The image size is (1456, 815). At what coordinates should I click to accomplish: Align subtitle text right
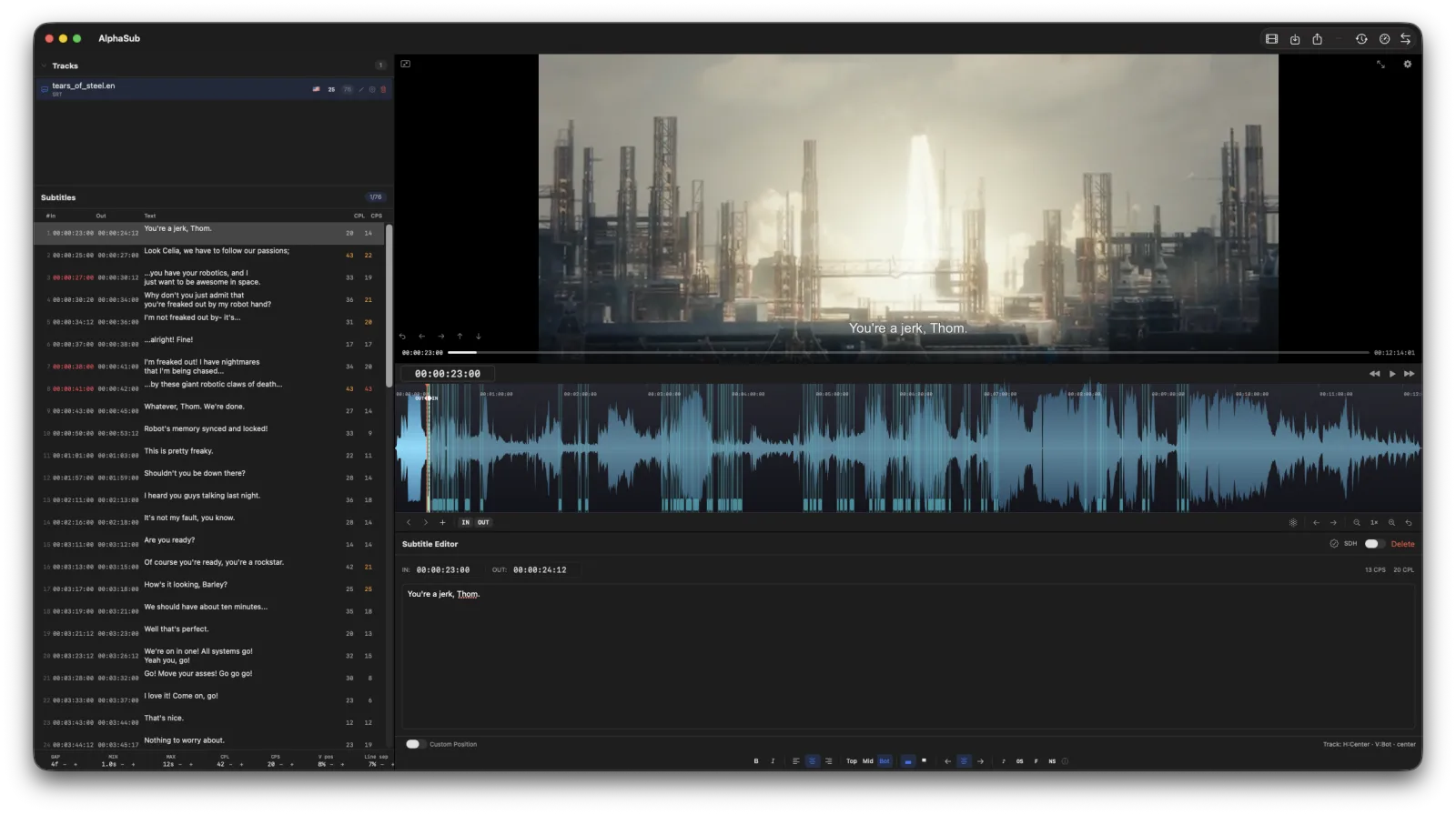[828, 761]
